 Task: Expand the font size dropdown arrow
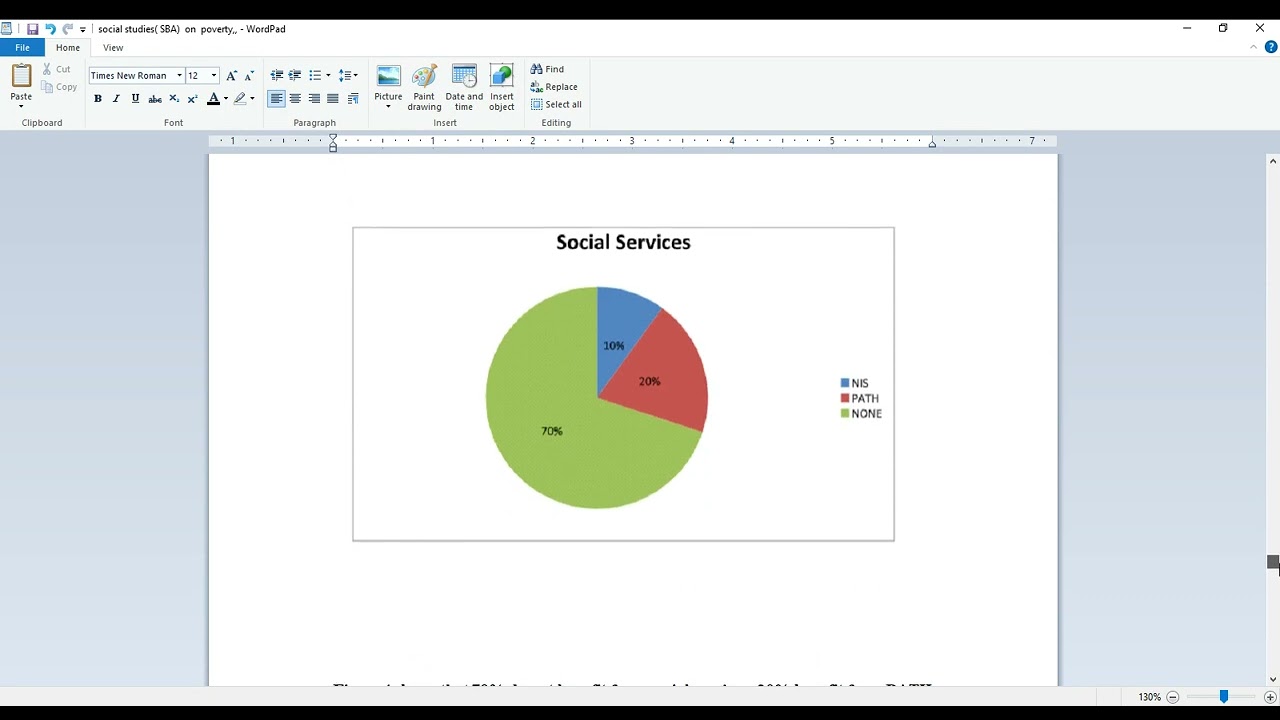click(x=214, y=75)
